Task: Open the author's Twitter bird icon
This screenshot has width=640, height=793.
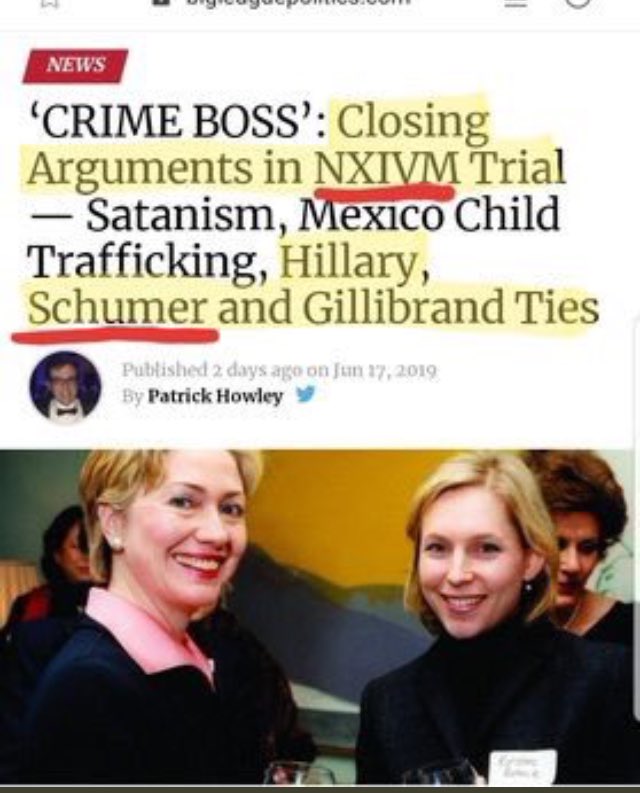Action: [x=305, y=393]
